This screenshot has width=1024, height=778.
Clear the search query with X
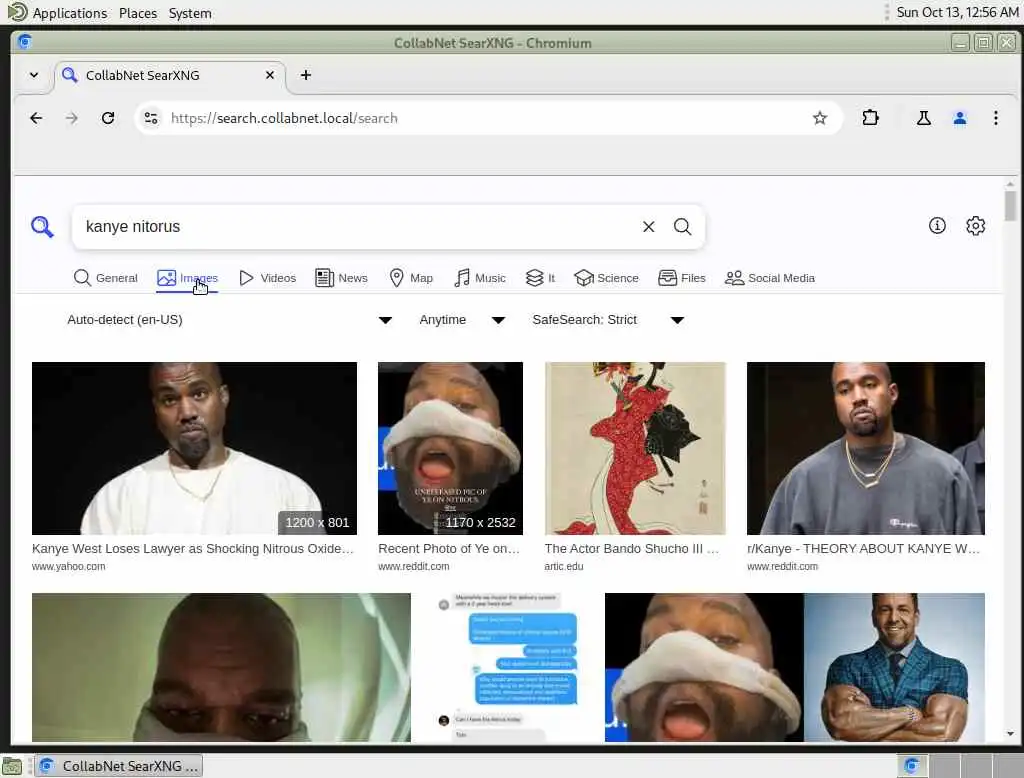click(648, 227)
